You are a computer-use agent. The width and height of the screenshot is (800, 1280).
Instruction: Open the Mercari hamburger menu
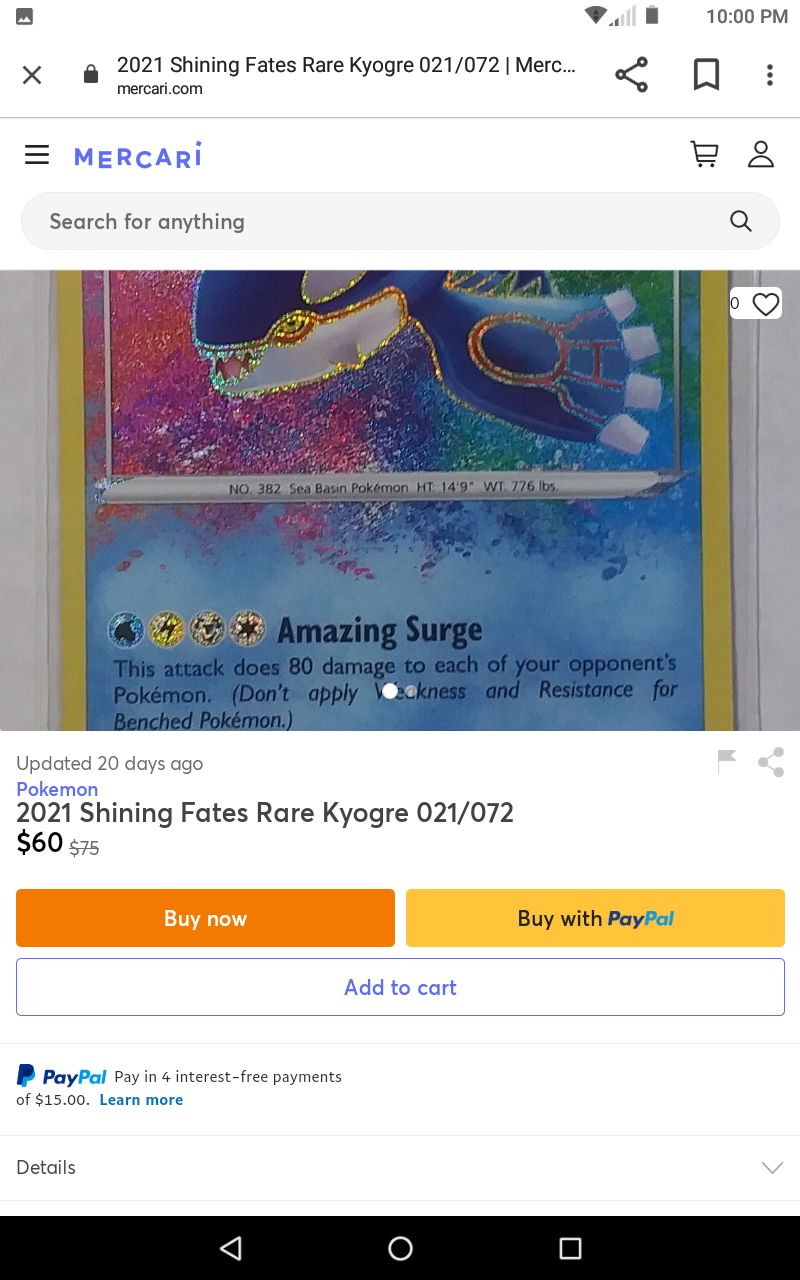(37, 154)
